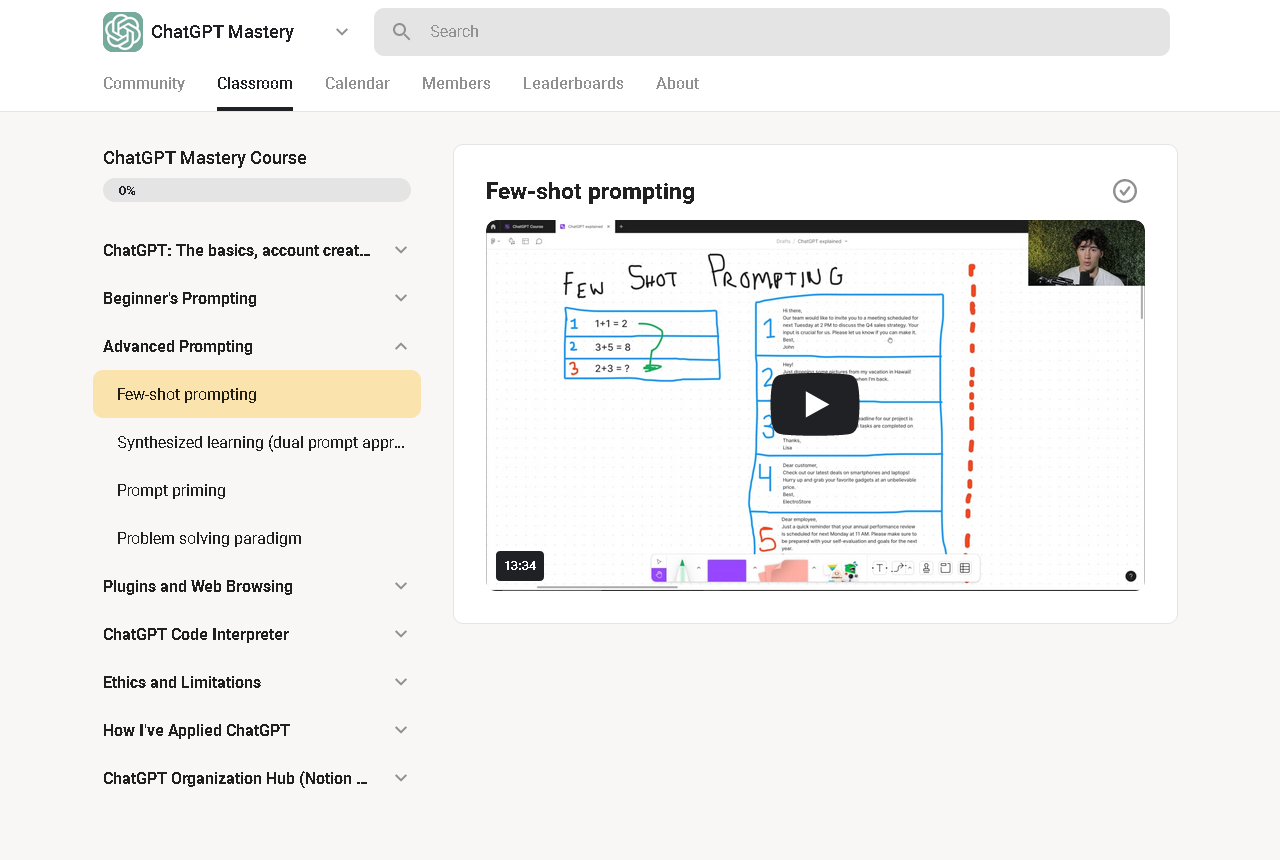1280x860 pixels.
Task: Click the presenter webcam thumbnail in video
Action: point(1086,253)
